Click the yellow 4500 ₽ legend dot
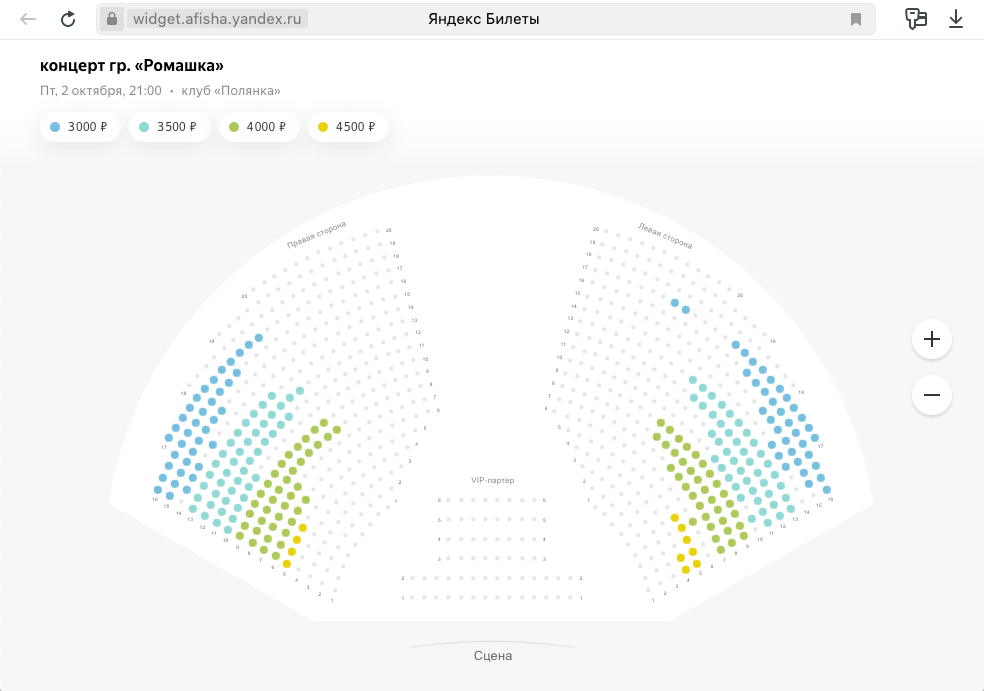Viewport: 984px width, 691px height. pos(323,127)
